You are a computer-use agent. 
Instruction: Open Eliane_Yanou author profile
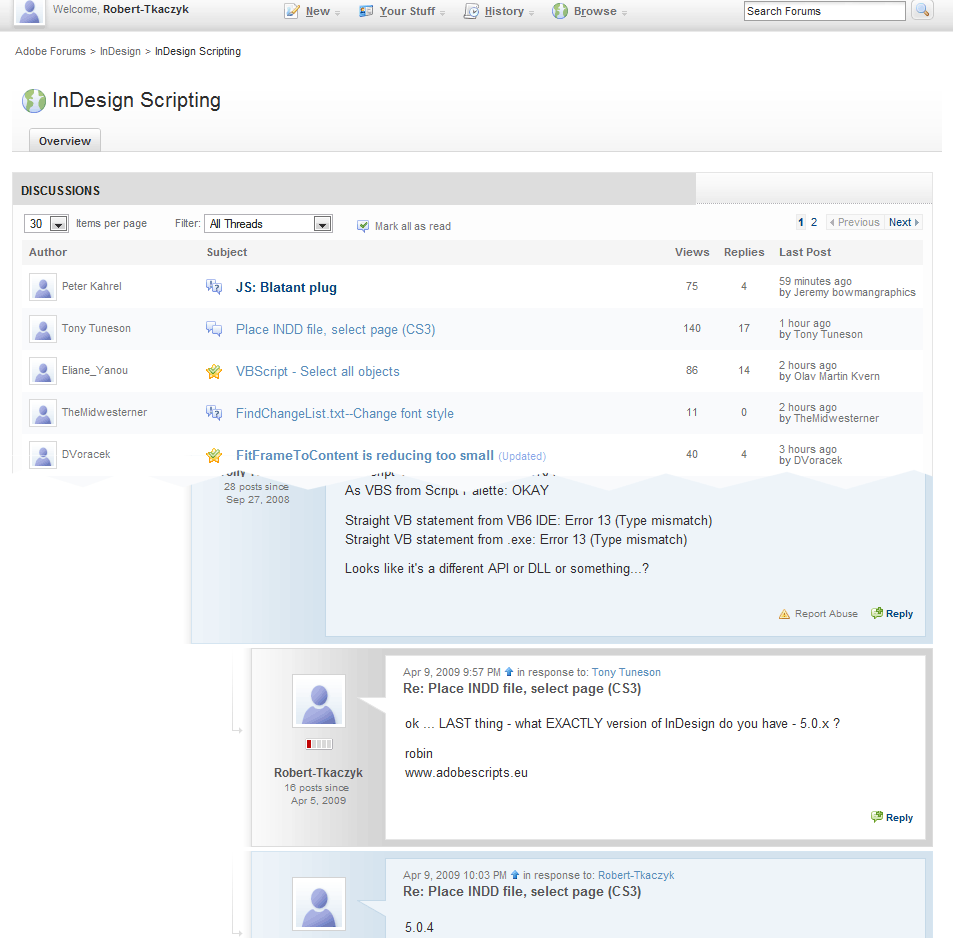coord(95,370)
